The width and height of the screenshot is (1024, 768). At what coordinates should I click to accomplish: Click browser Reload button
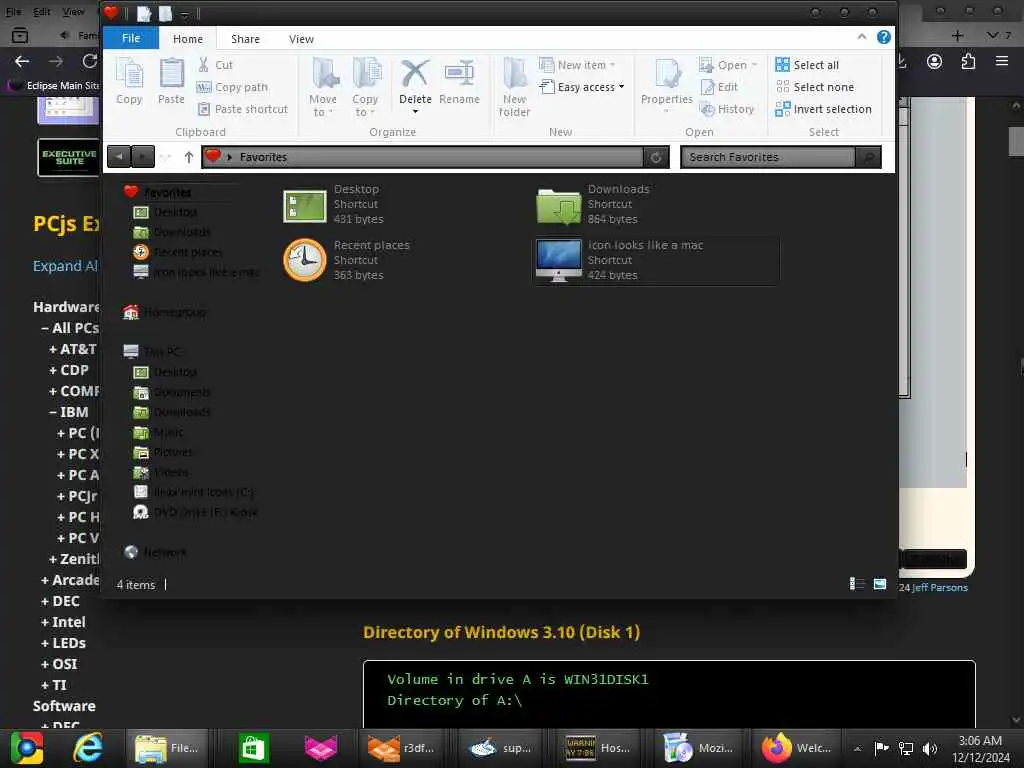click(x=89, y=61)
